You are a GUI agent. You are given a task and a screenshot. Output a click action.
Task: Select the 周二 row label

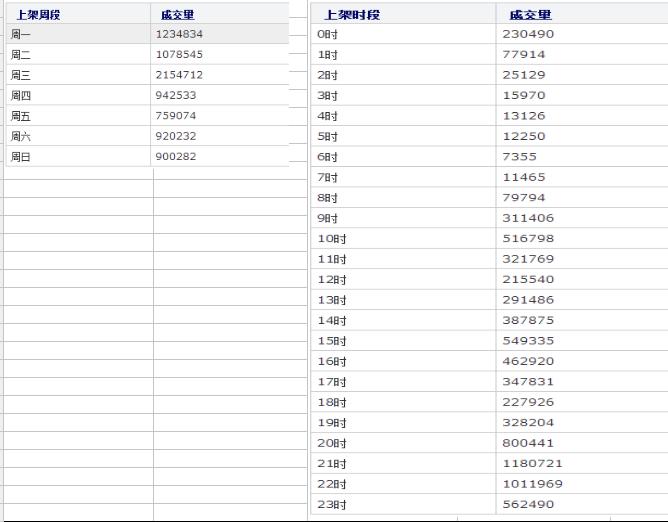[20, 55]
